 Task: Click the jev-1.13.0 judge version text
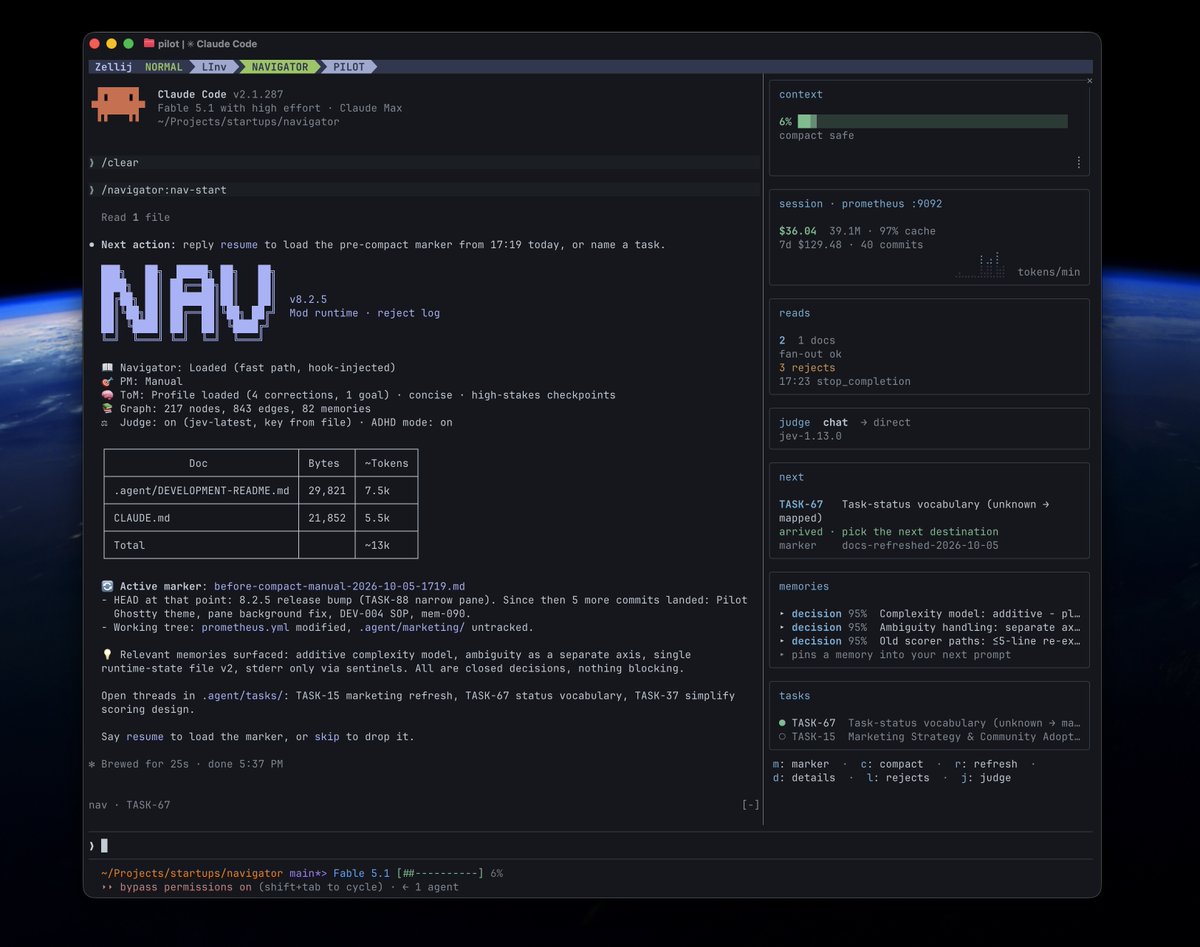click(x=810, y=436)
